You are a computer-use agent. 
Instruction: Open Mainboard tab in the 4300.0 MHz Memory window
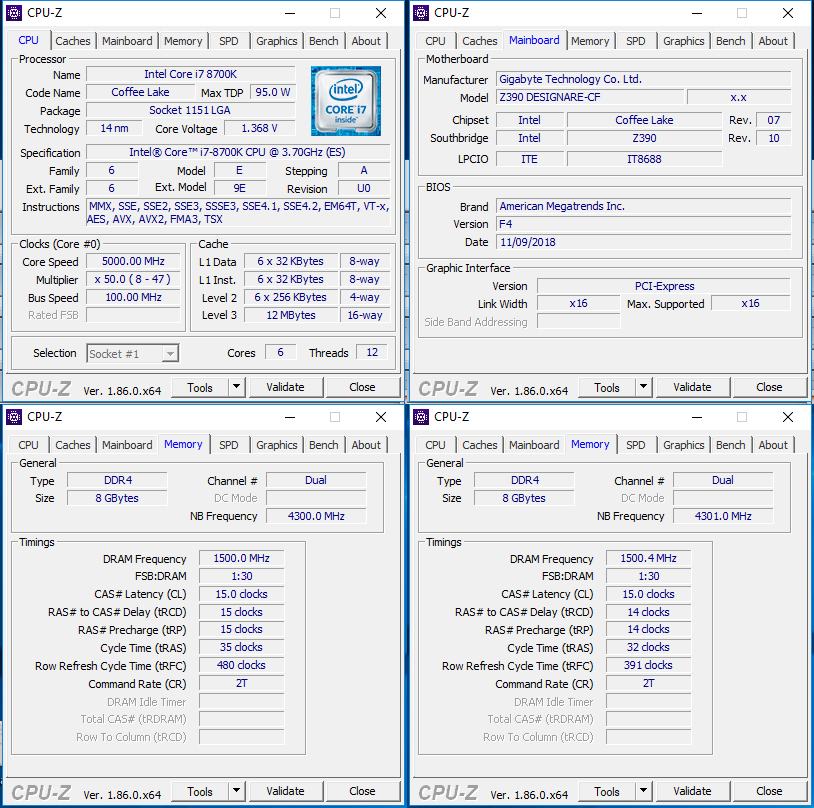[127, 445]
